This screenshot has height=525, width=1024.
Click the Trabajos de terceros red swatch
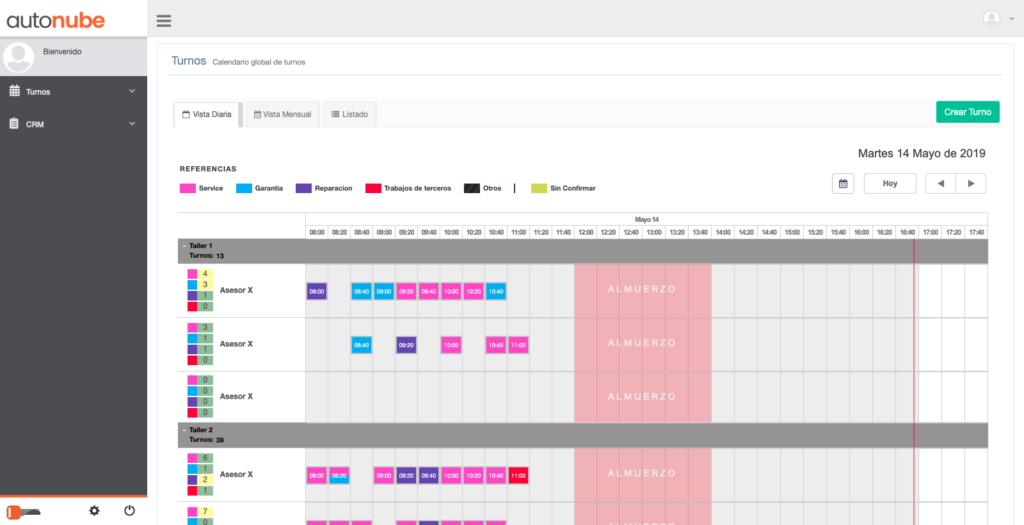click(x=373, y=188)
